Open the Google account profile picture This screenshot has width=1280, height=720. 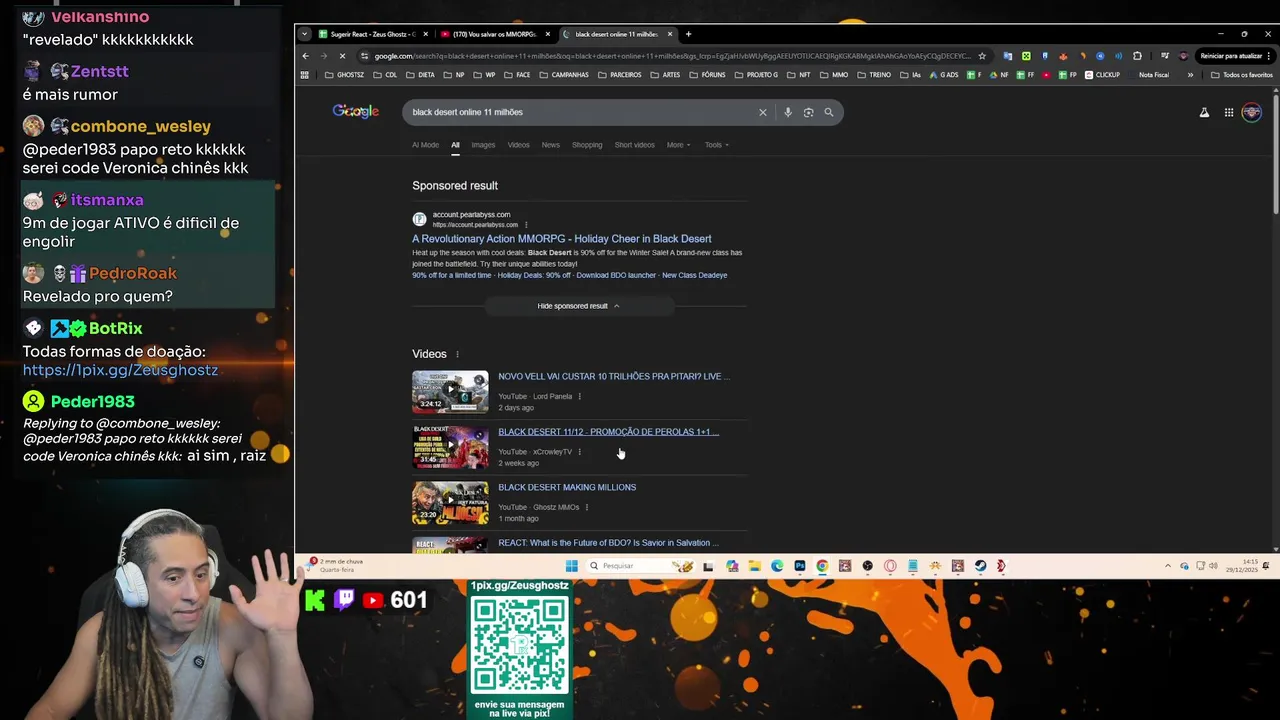pyautogui.click(x=1251, y=112)
